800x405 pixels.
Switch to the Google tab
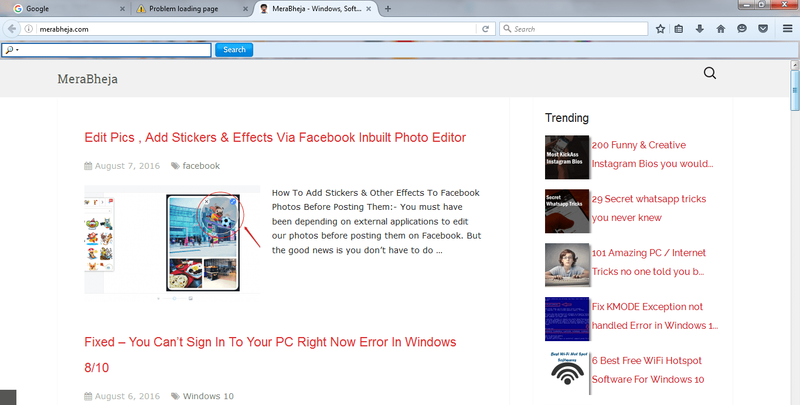(x=66, y=9)
